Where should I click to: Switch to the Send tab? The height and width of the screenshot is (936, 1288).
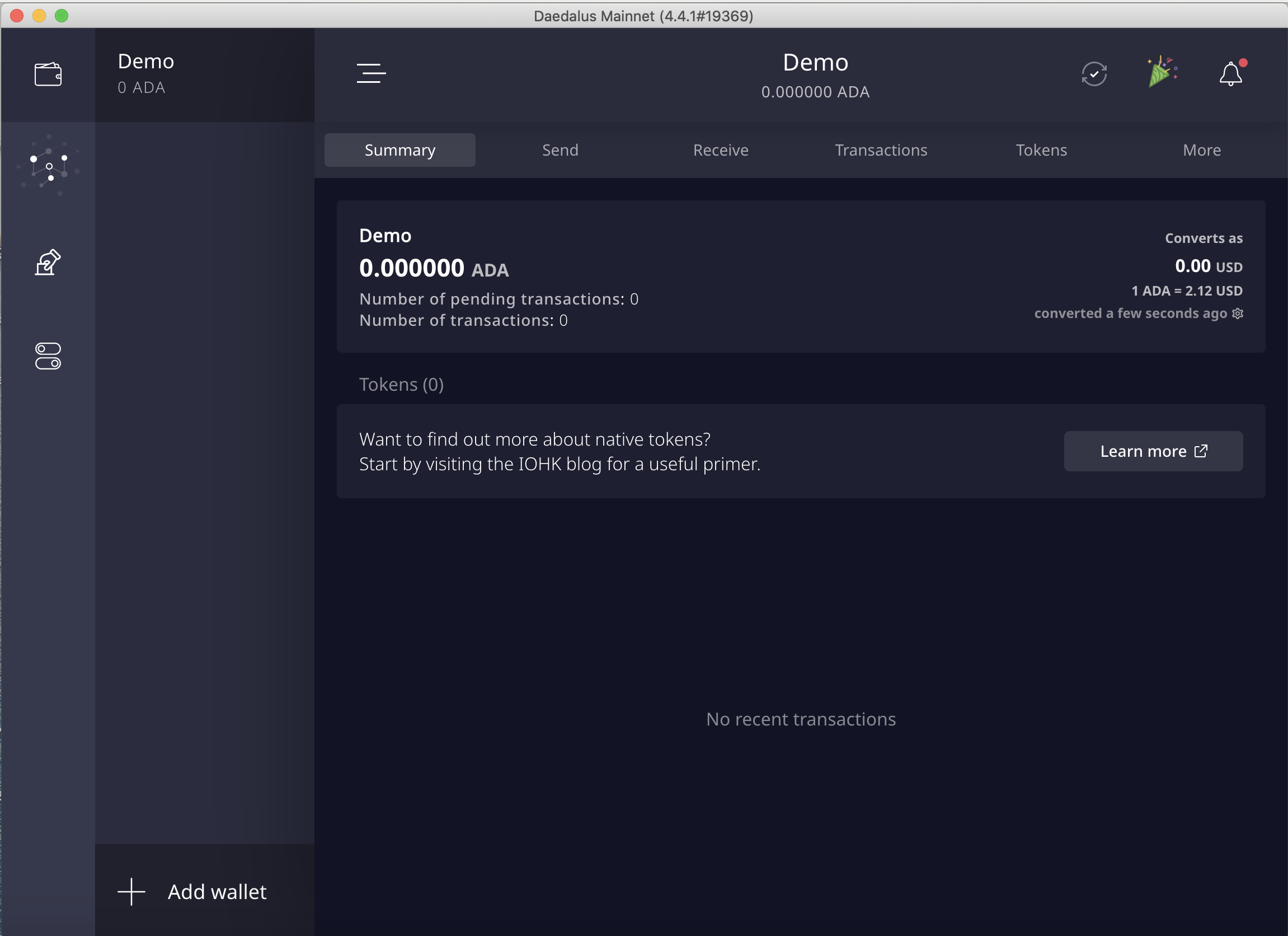tap(560, 150)
